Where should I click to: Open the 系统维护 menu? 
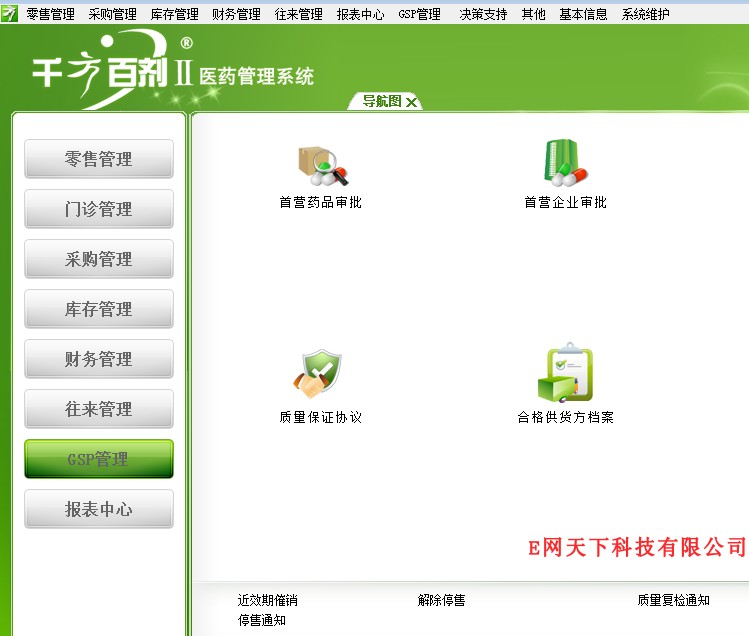point(645,14)
